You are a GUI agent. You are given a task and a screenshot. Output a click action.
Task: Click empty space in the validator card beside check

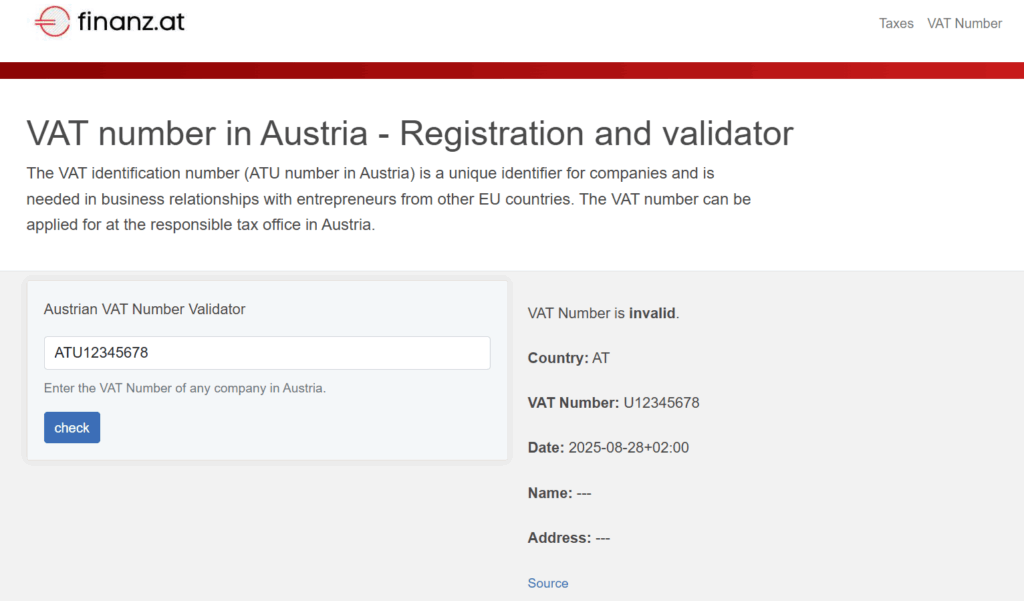(x=300, y=428)
